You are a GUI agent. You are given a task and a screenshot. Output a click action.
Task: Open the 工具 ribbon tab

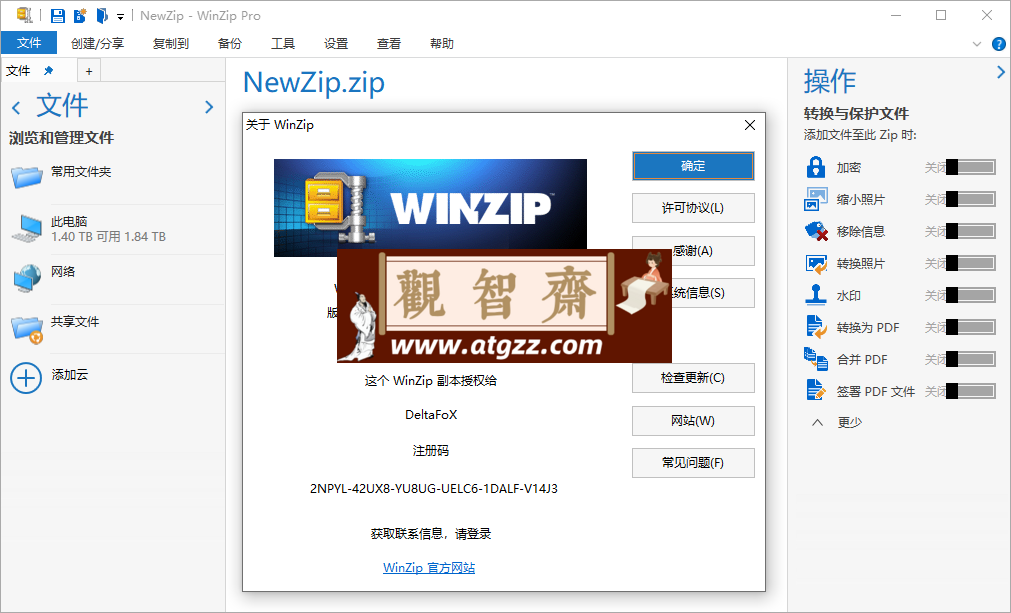click(283, 43)
